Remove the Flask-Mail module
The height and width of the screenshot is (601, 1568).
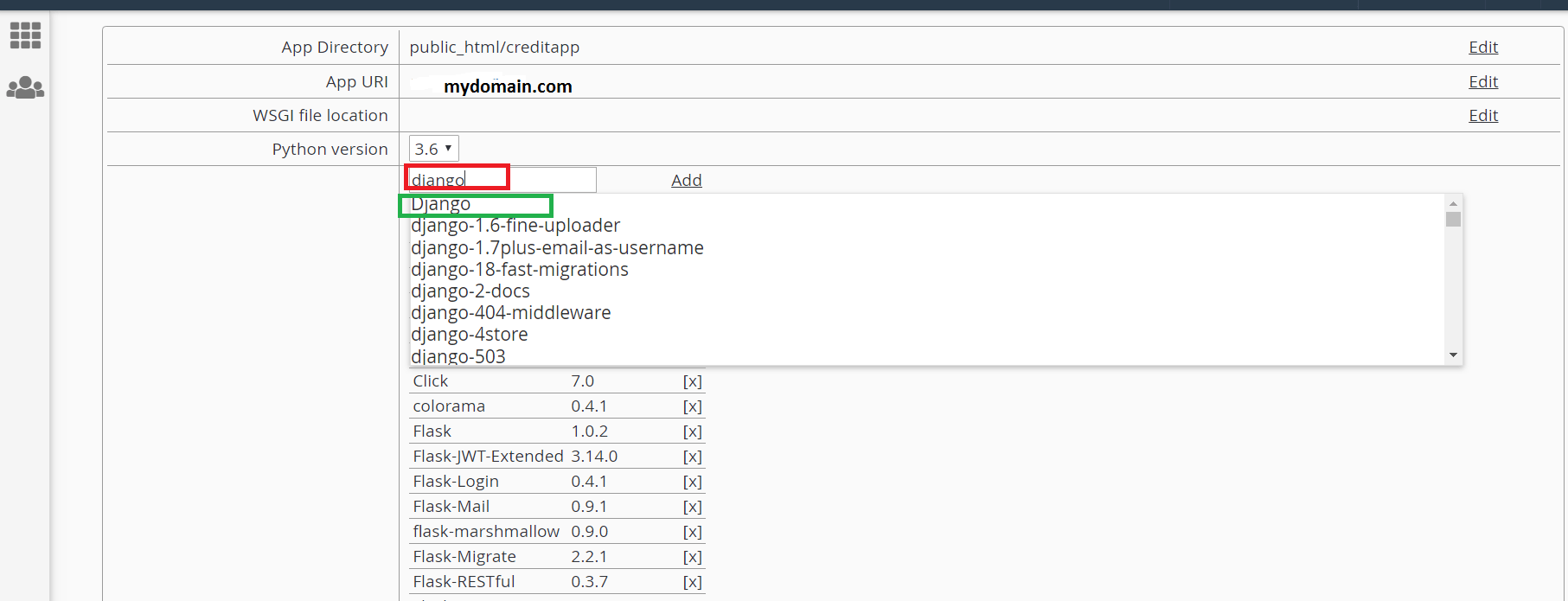click(693, 507)
